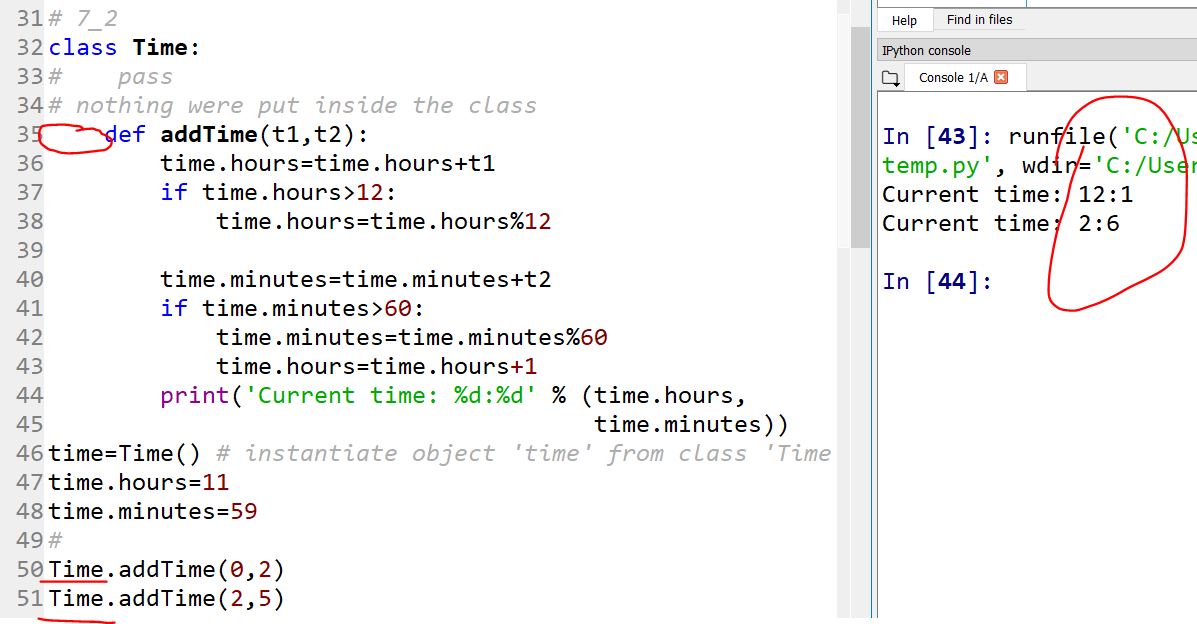Screen dimensions: 1197x624
Task: Click the '# 7_2' comment line
Action: pyautogui.click(x=89, y=19)
